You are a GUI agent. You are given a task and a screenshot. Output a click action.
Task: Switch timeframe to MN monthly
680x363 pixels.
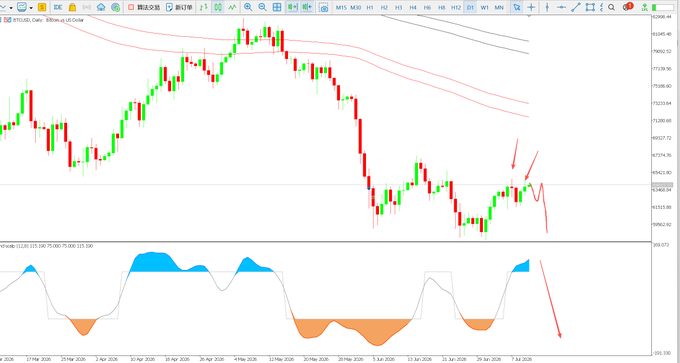pyautogui.click(x=499, y=7)
